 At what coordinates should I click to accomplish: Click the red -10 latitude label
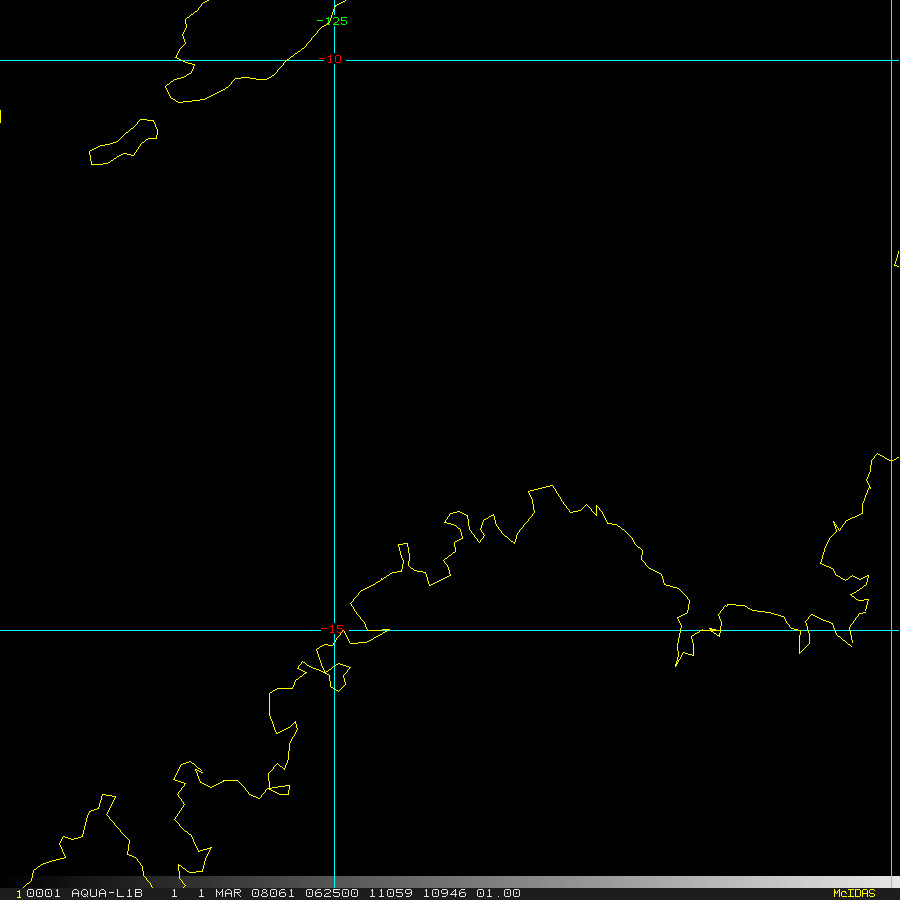pyautogui.click(x=330, y=59)
